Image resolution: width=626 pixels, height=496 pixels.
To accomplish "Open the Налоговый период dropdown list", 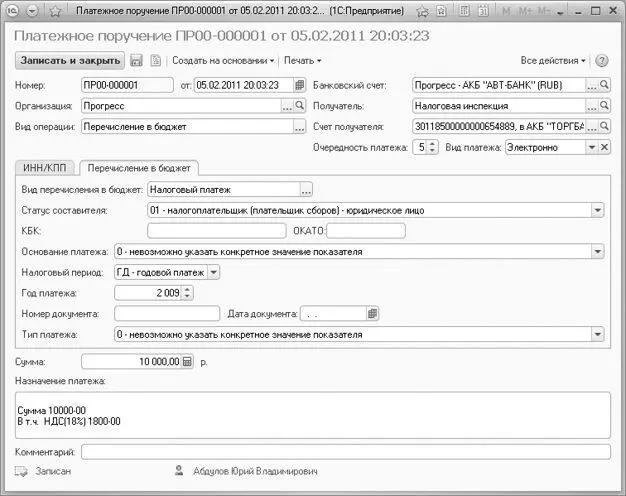I will 214,272.
